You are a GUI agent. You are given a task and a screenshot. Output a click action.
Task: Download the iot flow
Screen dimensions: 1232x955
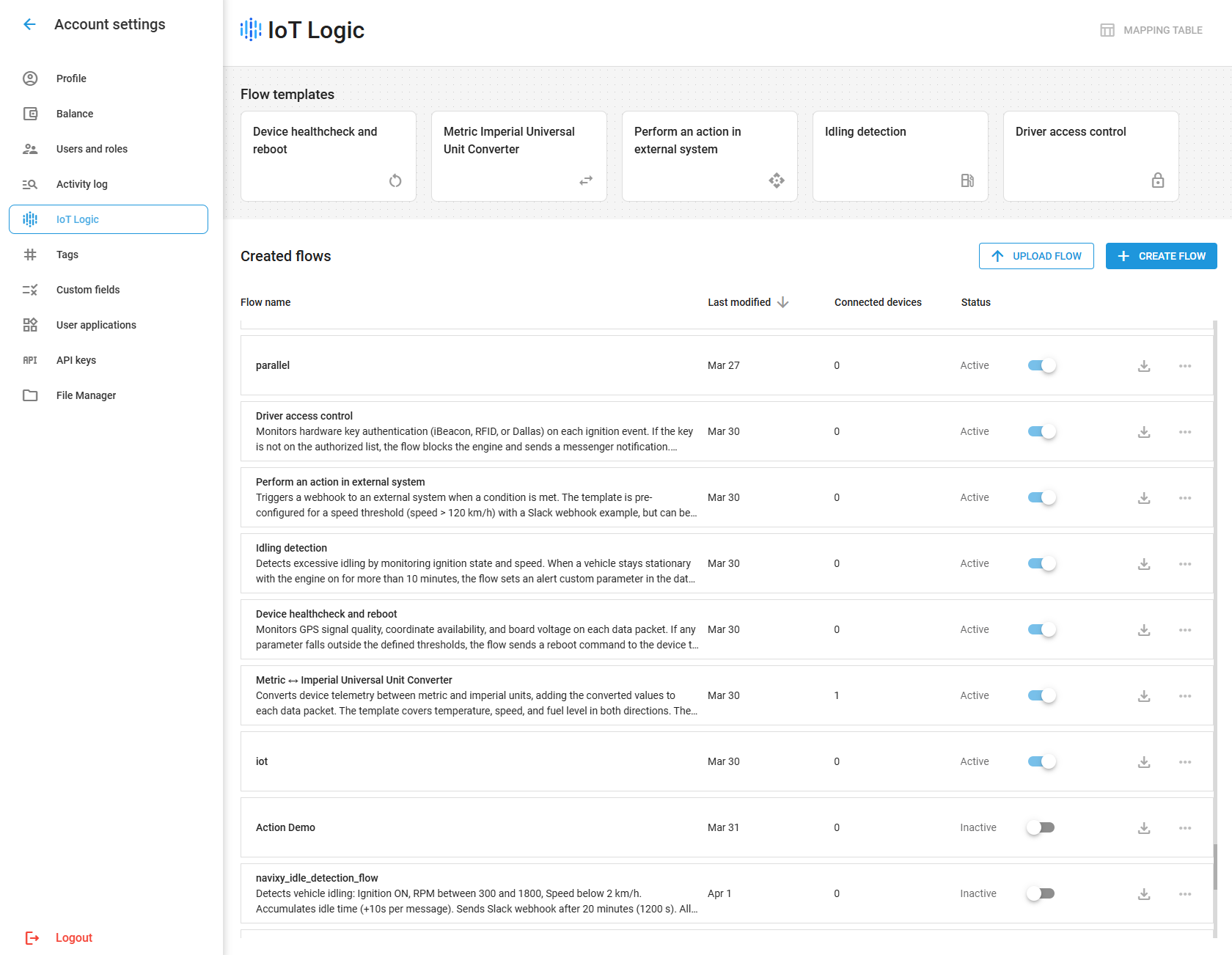(1144, 761)
